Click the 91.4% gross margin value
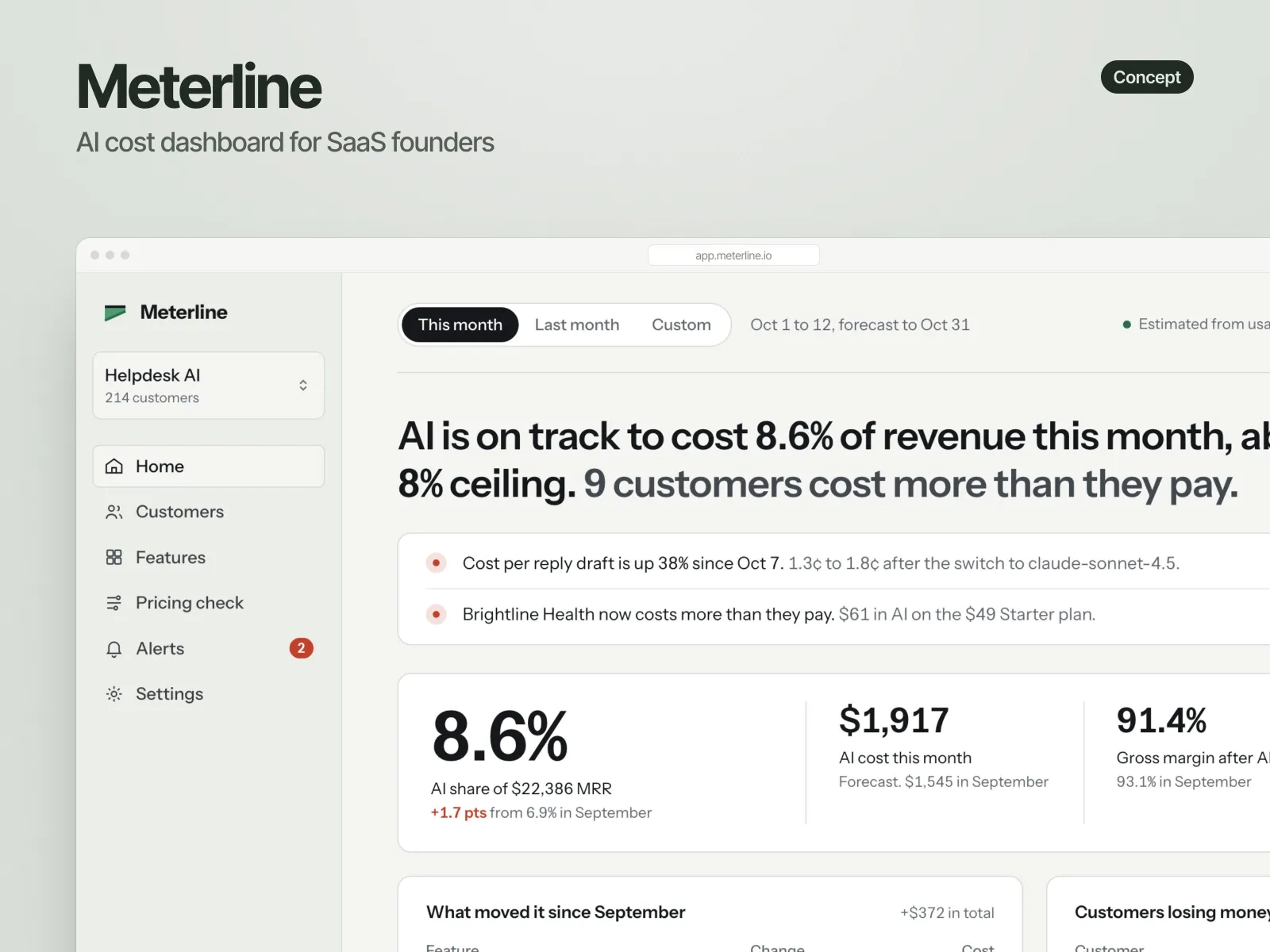 click(x=1161, y=720)
